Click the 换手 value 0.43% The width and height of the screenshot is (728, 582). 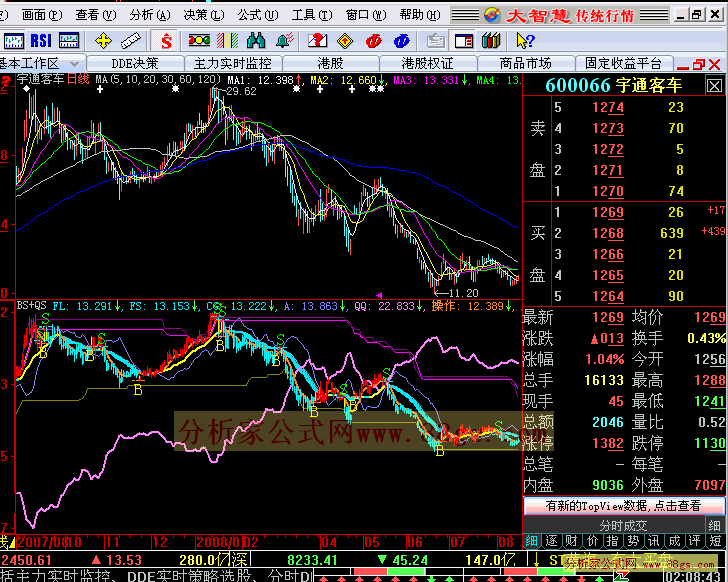[x=707, y=338]
